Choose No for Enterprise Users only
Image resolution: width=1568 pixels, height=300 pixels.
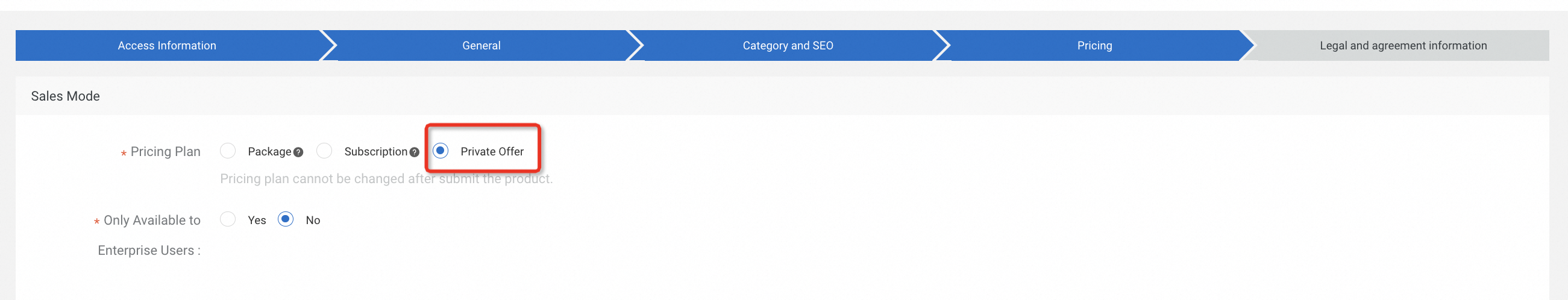[x=286, y=219]
